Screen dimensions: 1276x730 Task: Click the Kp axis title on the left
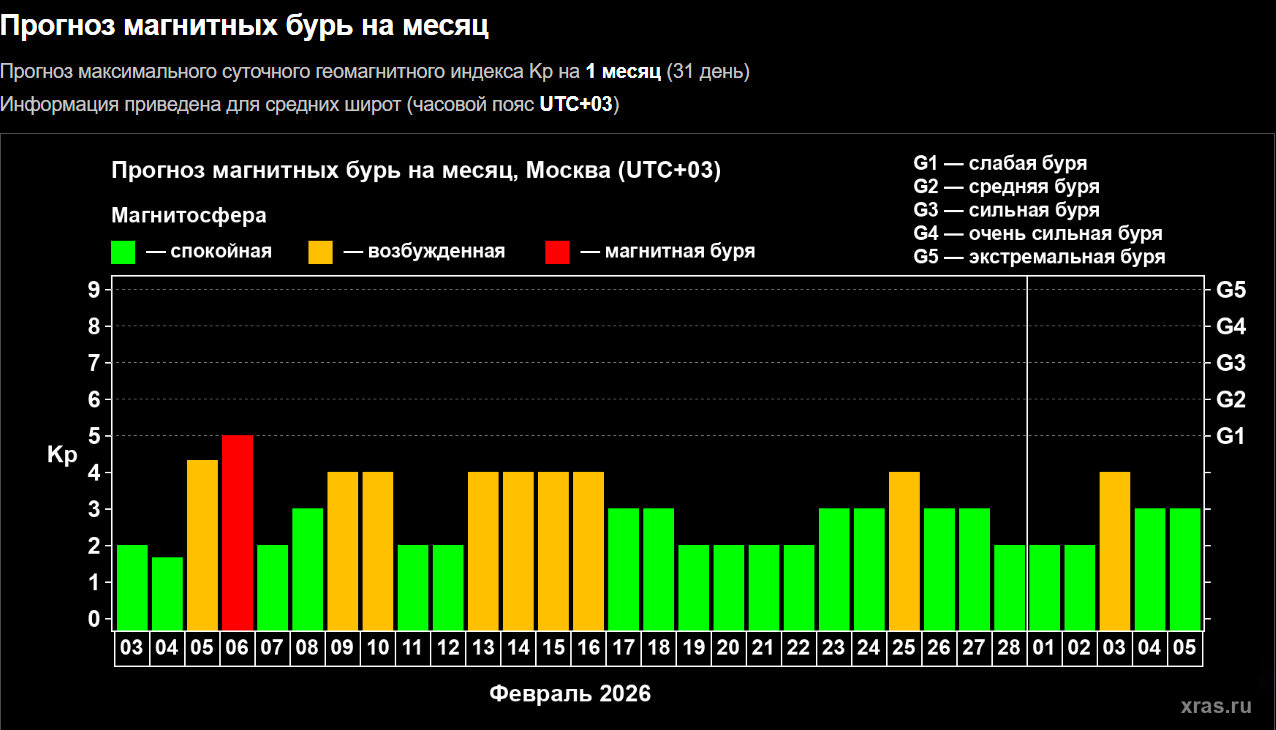(62, 455)
